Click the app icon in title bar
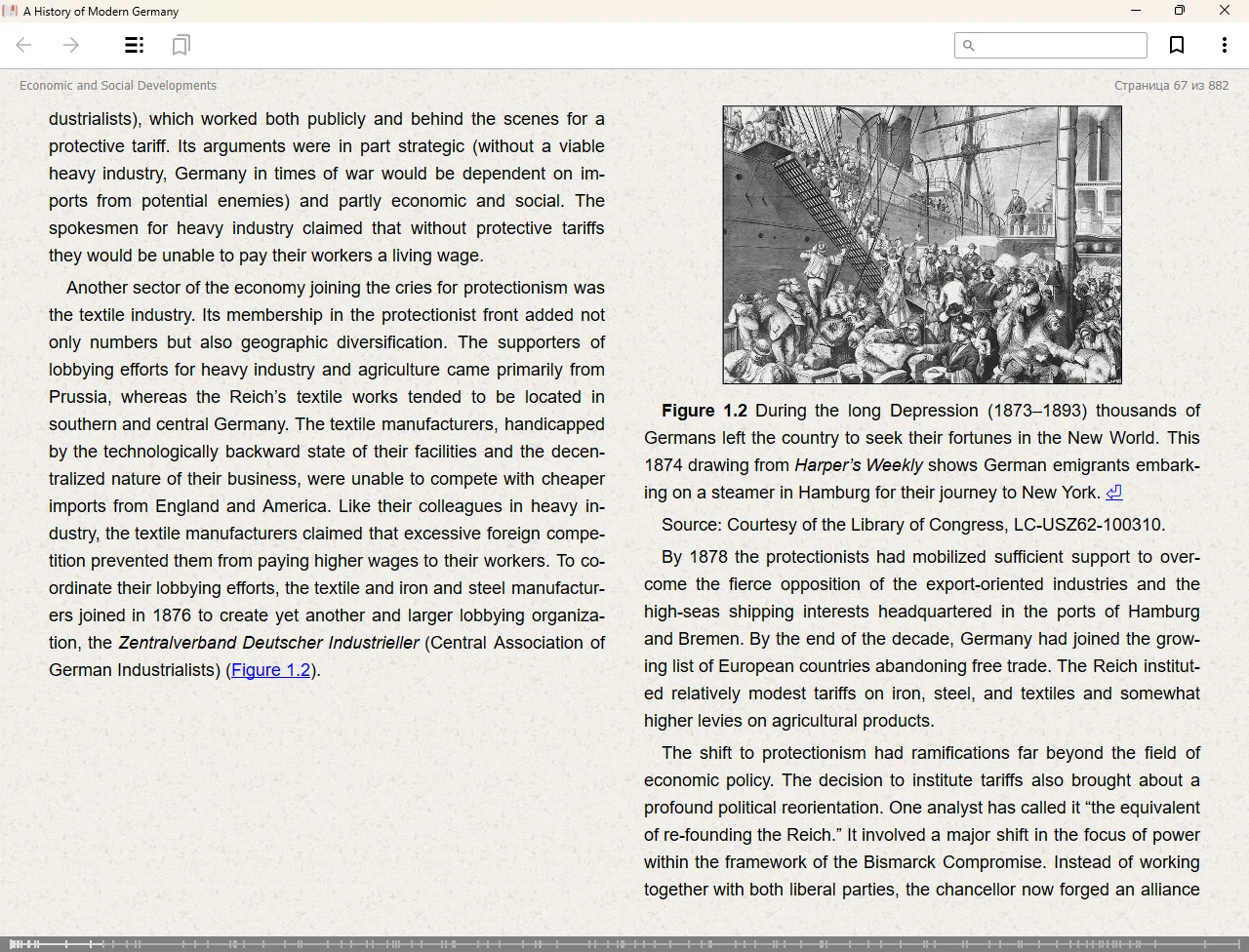The image size is (1249, 952). tap(11, 11)
